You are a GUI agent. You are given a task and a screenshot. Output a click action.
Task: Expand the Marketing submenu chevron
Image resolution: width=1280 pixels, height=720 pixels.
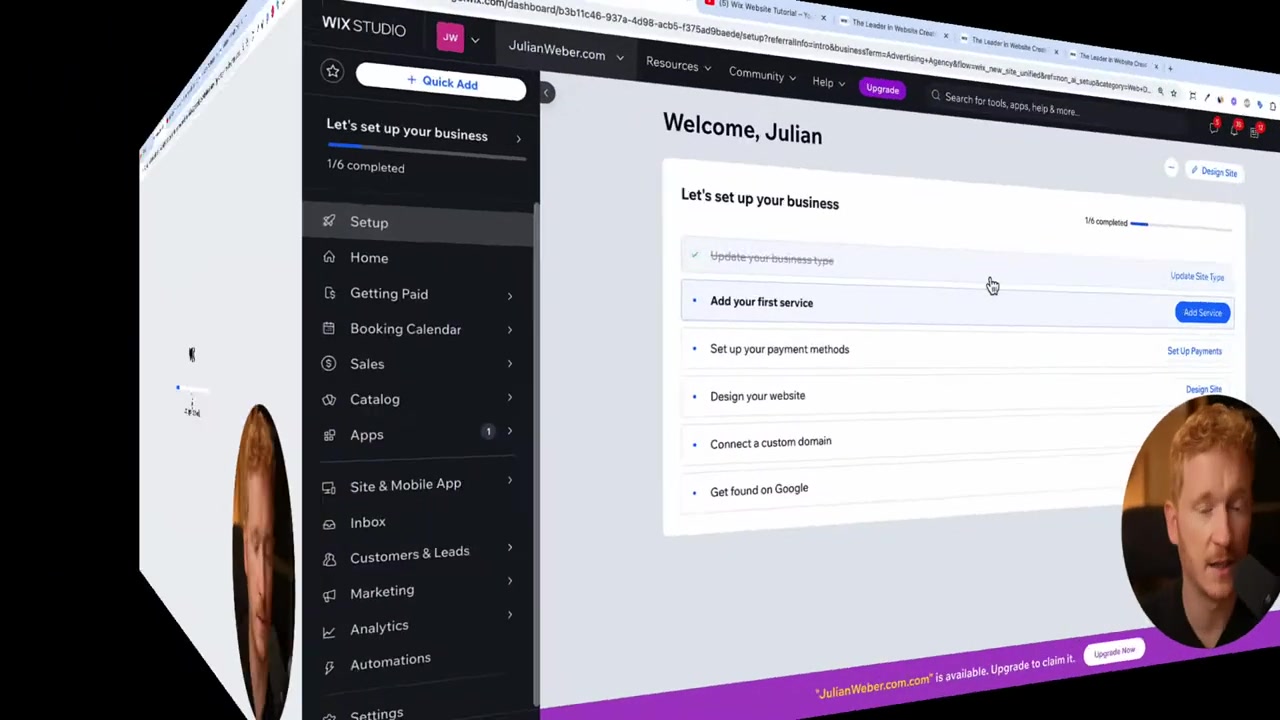509,581
